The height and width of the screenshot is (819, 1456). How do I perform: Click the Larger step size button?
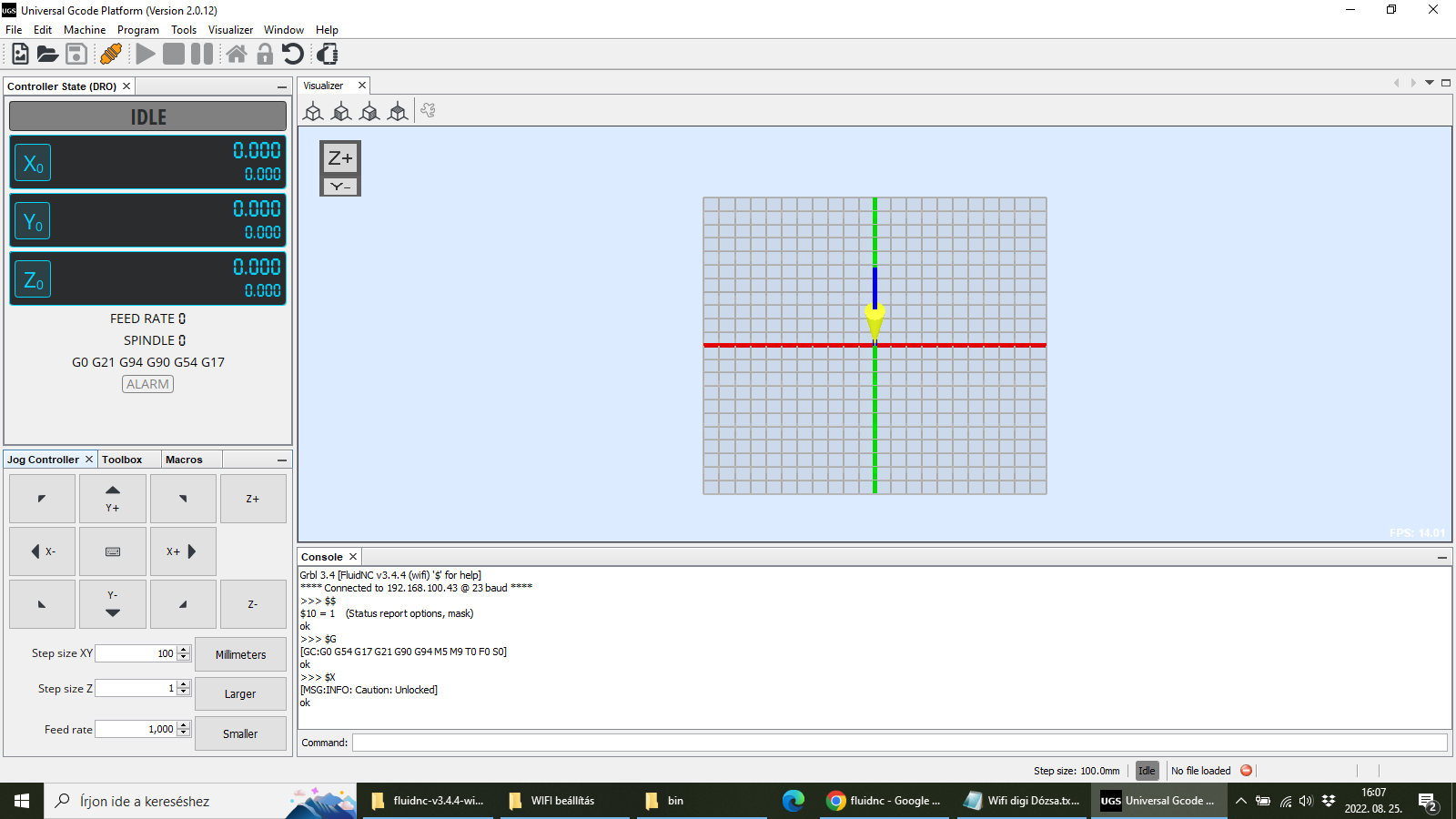coord(240,693)
